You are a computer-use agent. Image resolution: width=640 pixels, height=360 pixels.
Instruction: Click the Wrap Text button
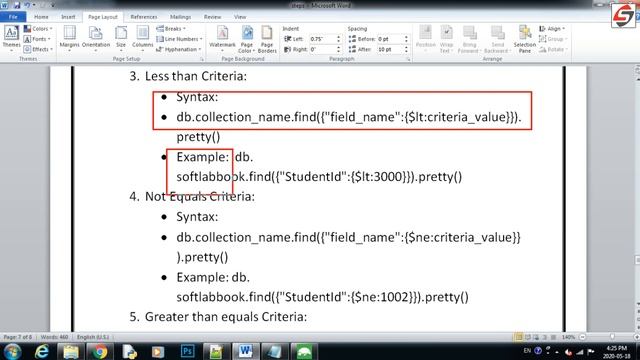(447, 40)
